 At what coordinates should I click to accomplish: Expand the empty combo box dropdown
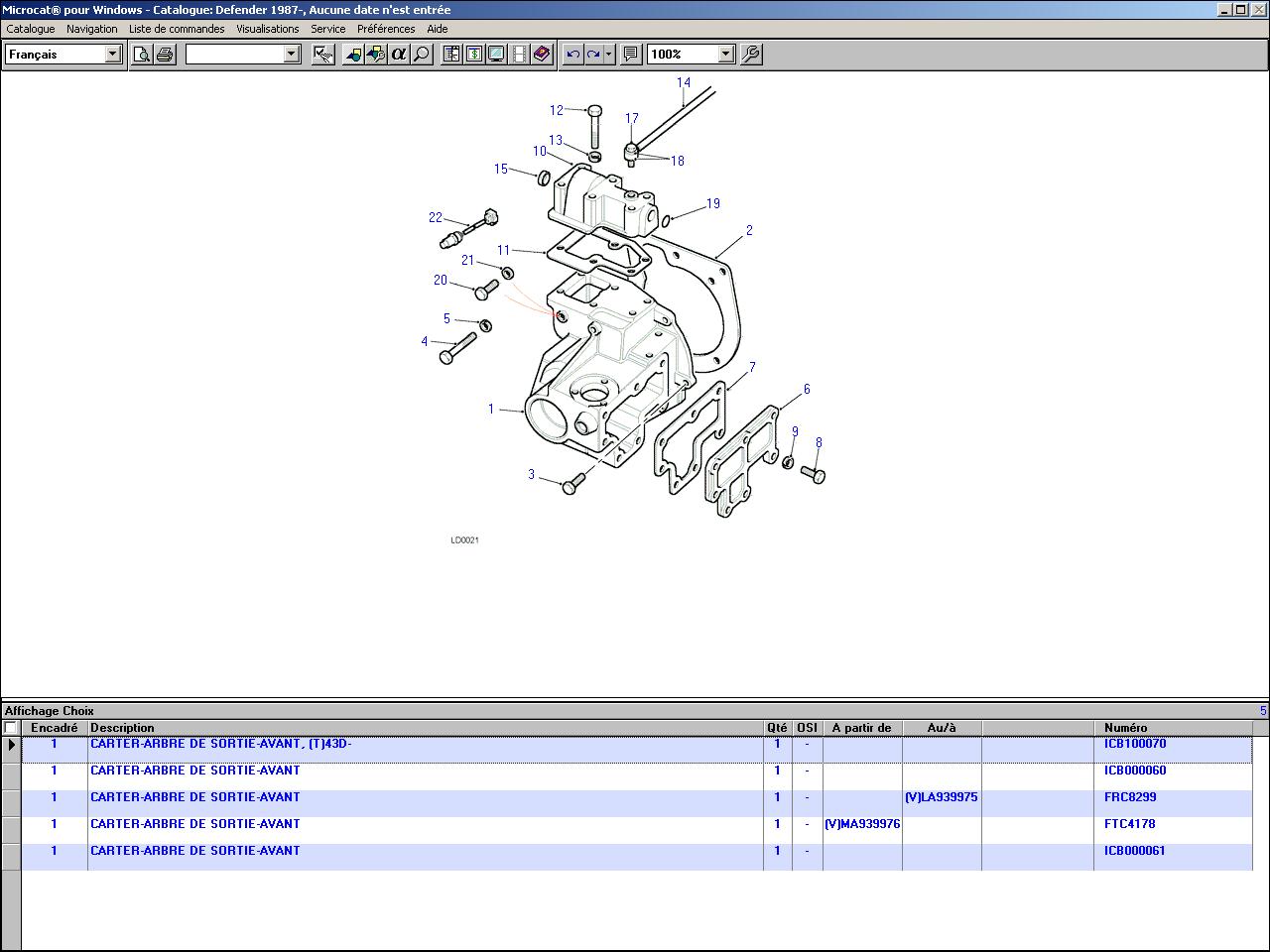click(291, 55)
